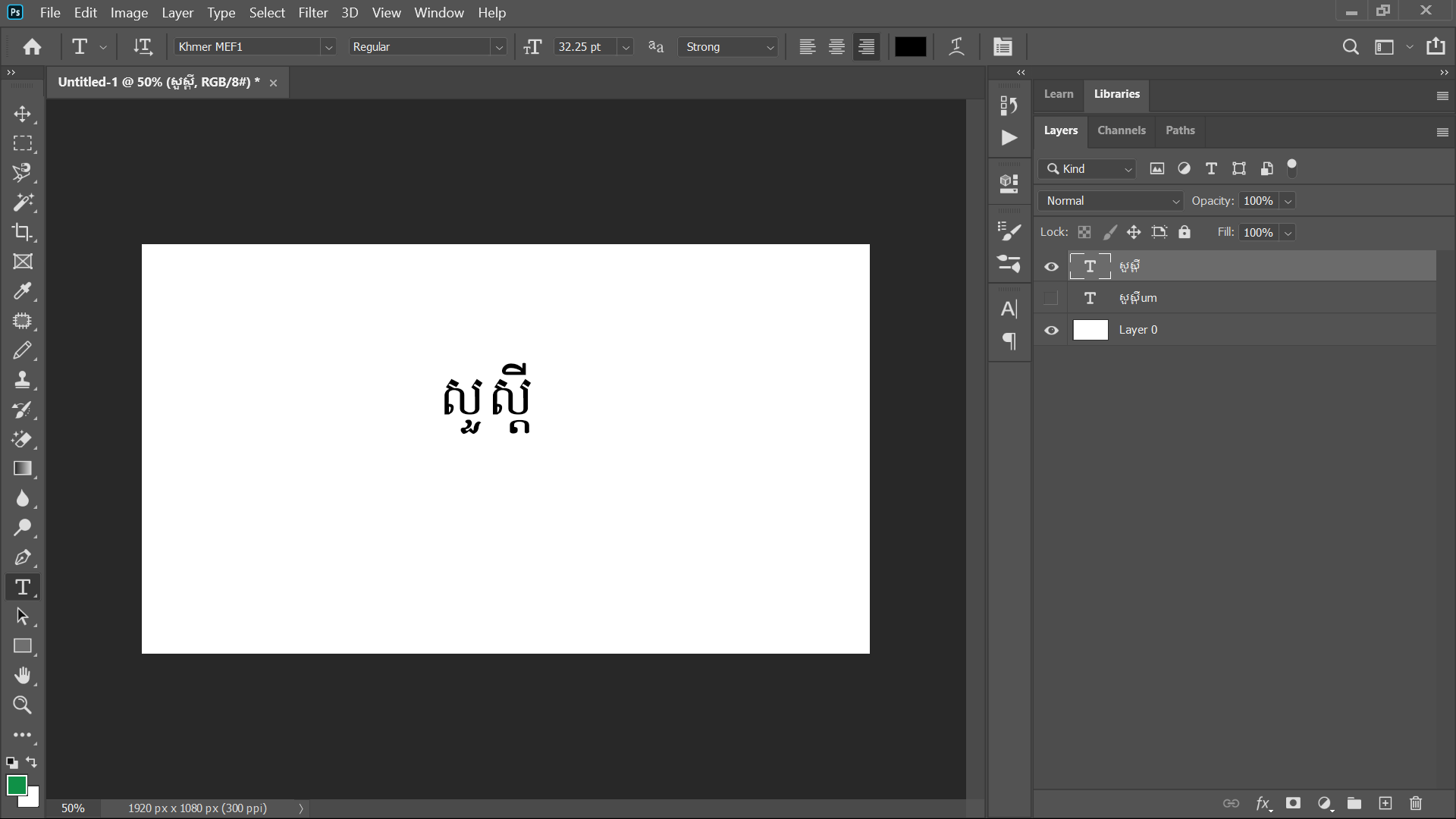The width and height of the screenshot is (1456, 819).
Task: Select the Magic Wand tool
Action: tap(23, 202)
